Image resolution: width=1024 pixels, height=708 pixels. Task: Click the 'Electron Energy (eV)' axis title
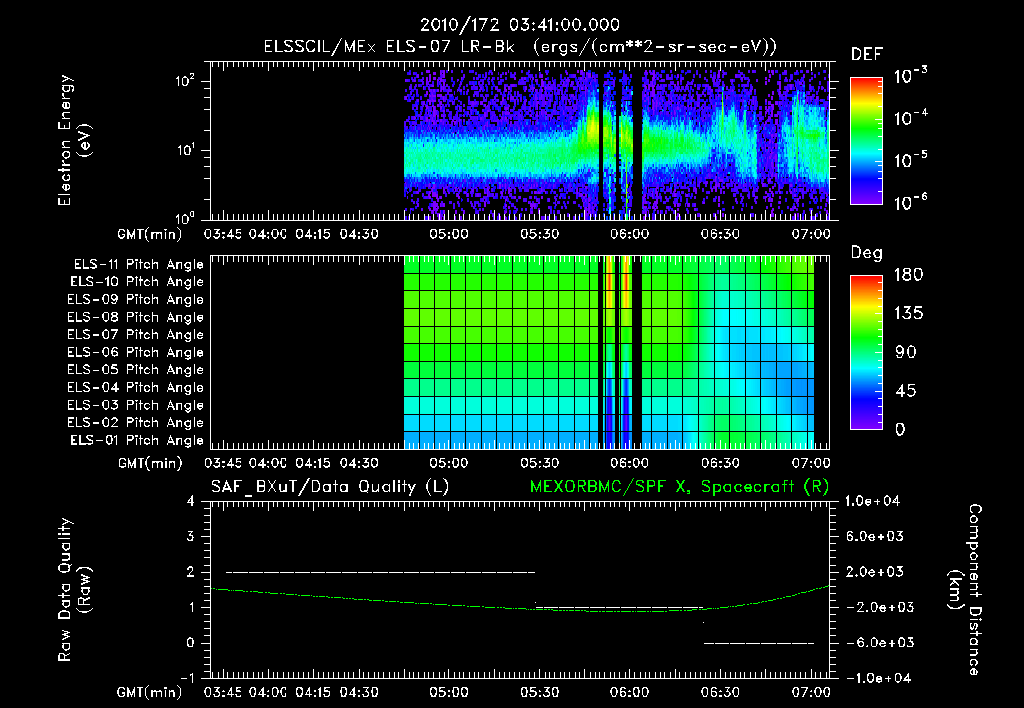(x=74, y=140)
